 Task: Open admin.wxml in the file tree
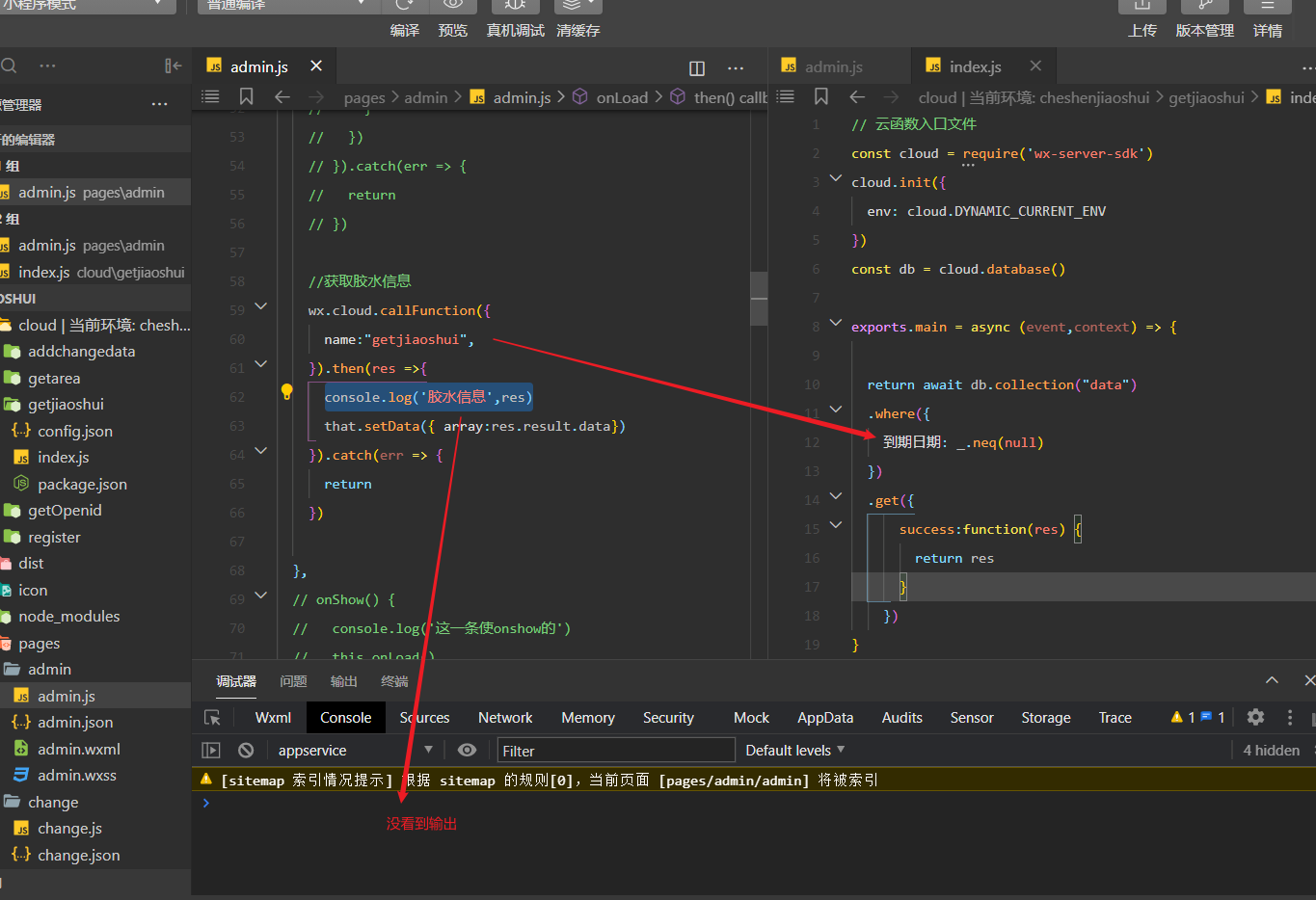click(x=78, y=749)
